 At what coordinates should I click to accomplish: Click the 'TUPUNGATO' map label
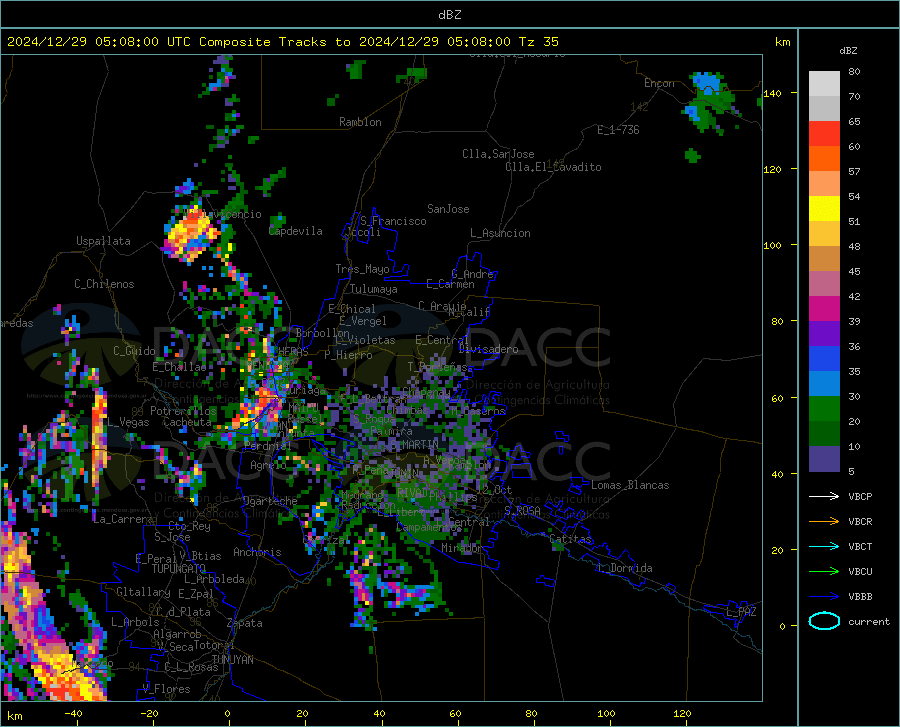(x=179, y=569)
